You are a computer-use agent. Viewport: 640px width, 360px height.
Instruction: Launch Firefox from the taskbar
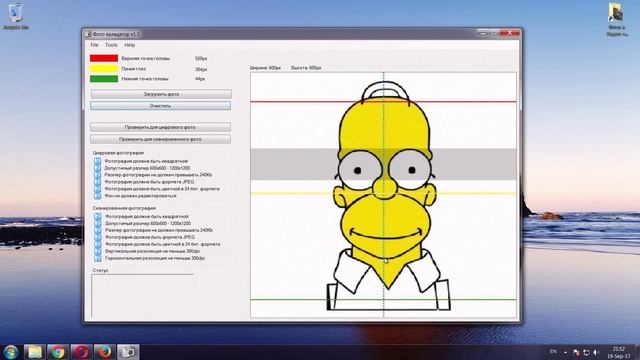click(104, 352)
